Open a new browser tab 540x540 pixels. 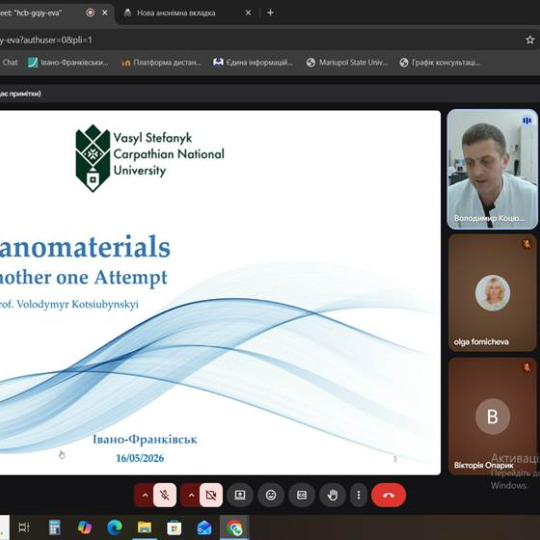click(x=270, y=13)
